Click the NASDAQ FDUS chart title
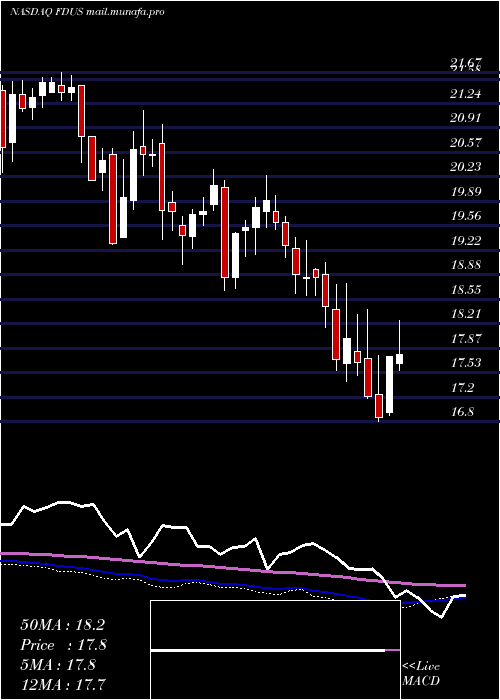 pyautogui.click(x=87, y=12)
